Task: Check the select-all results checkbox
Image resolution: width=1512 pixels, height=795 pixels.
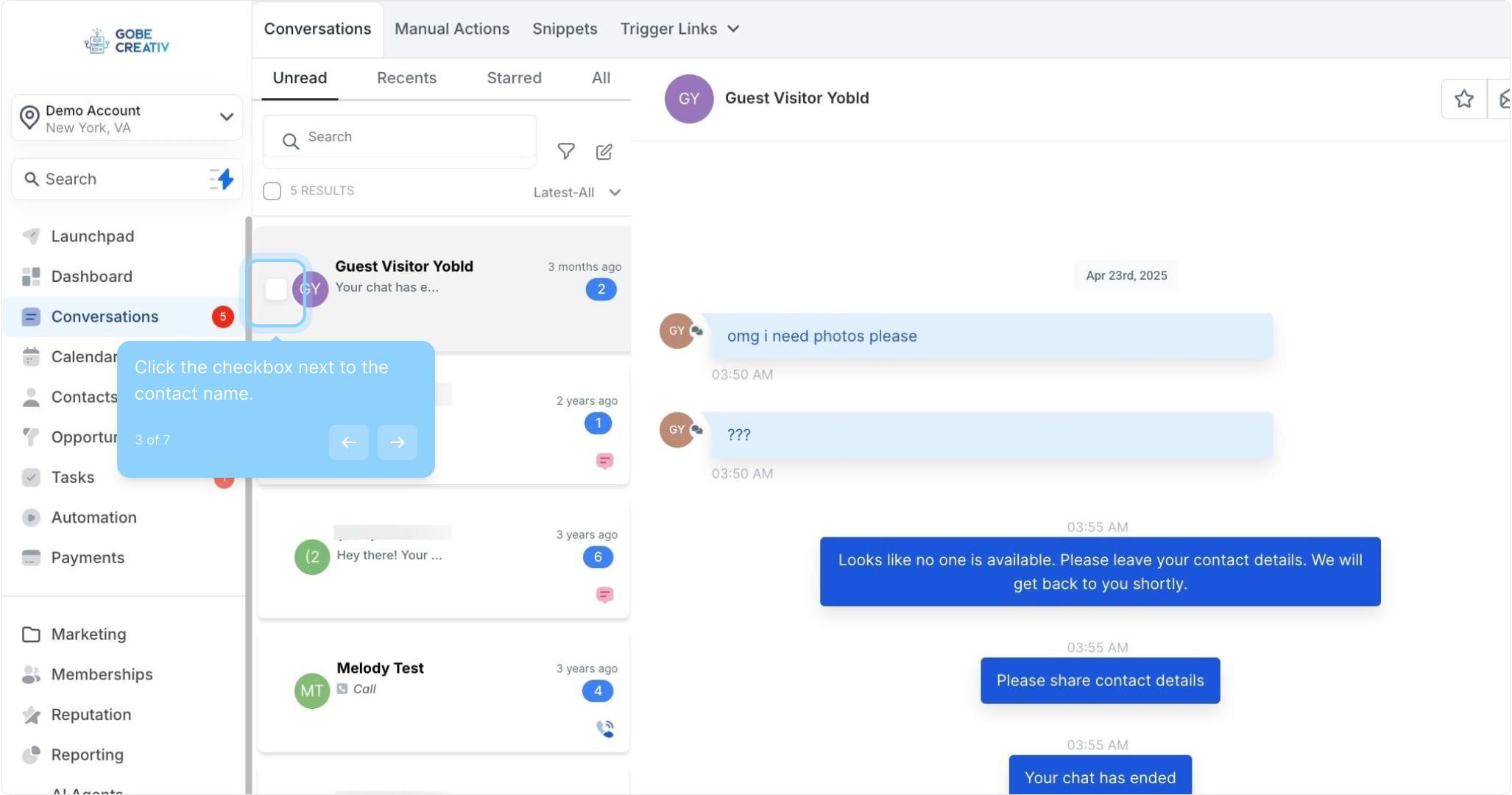Action: click(x=272, y=191)
